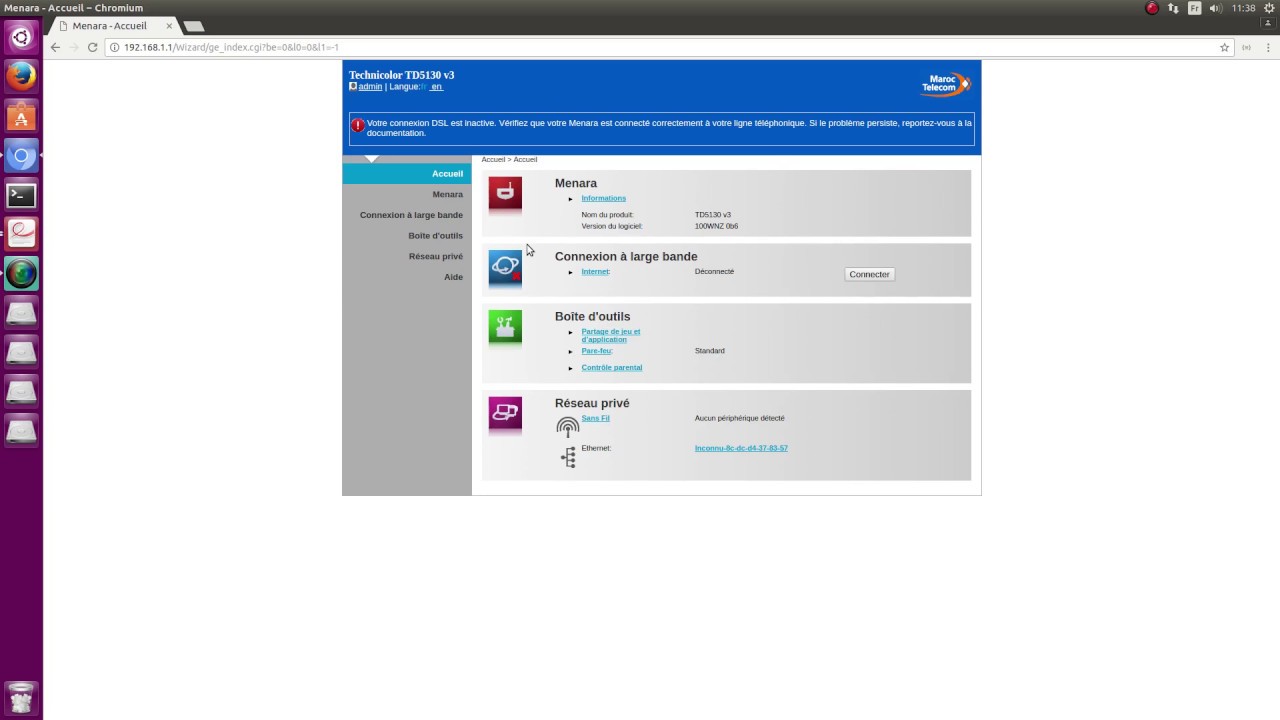The image size is (1280, 720).
Task: Click the first breadcrumb Accueil
Action: 493,160
